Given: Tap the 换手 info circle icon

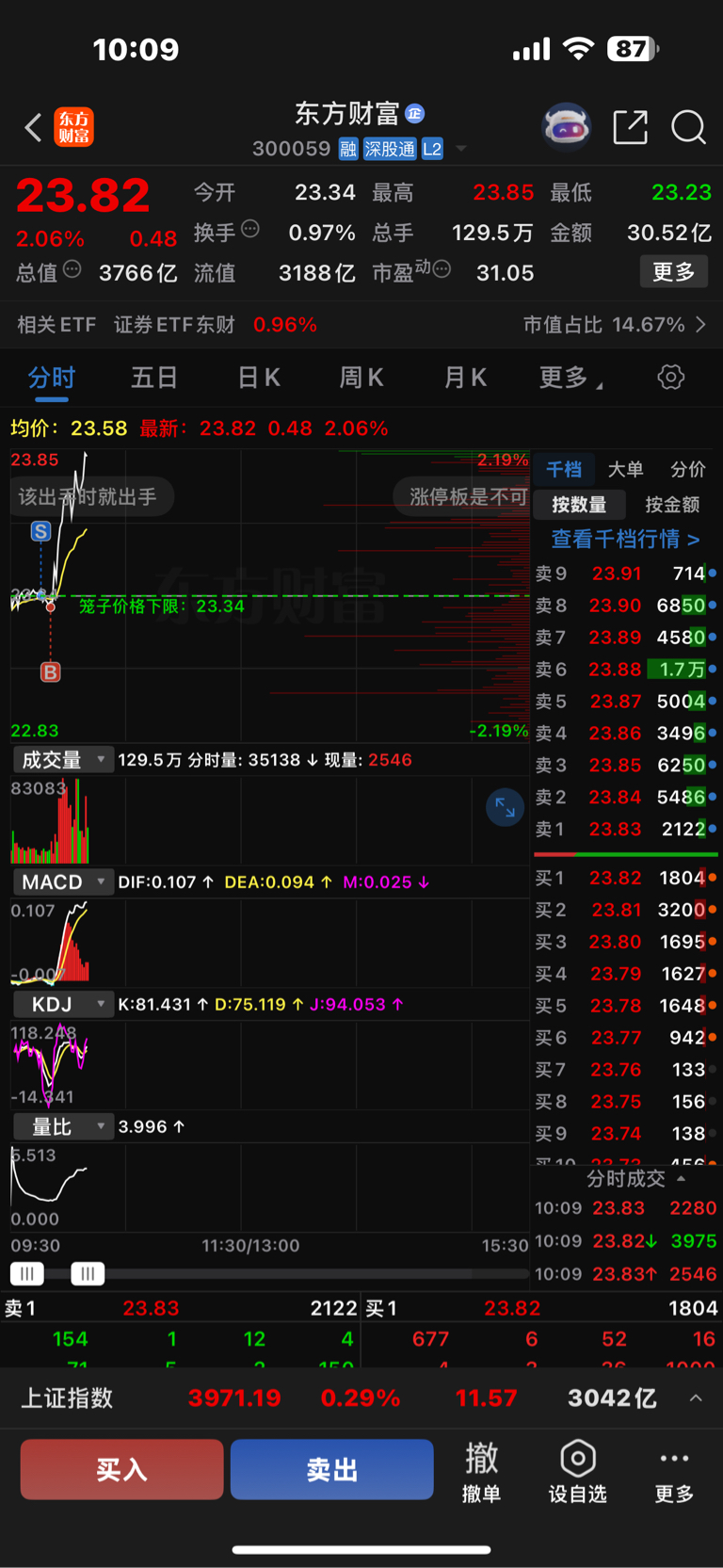Looking at the screenshot, I should click(x=250, y=228).
